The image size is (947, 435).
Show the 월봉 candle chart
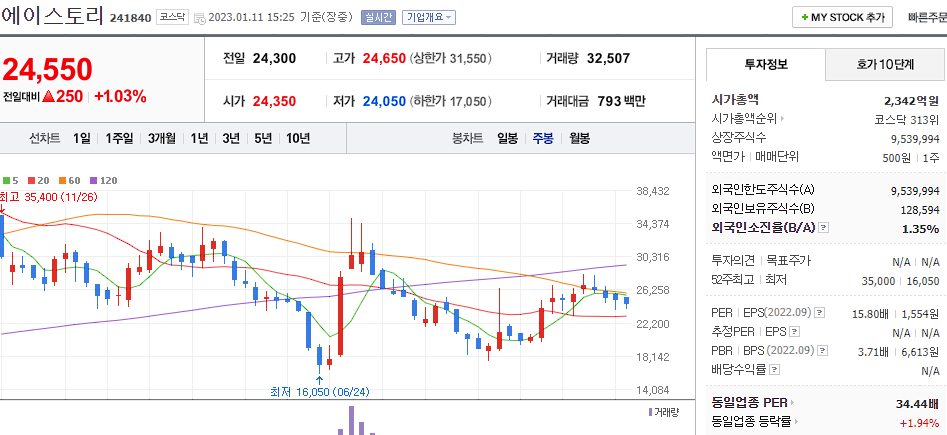tap(579, 138)
